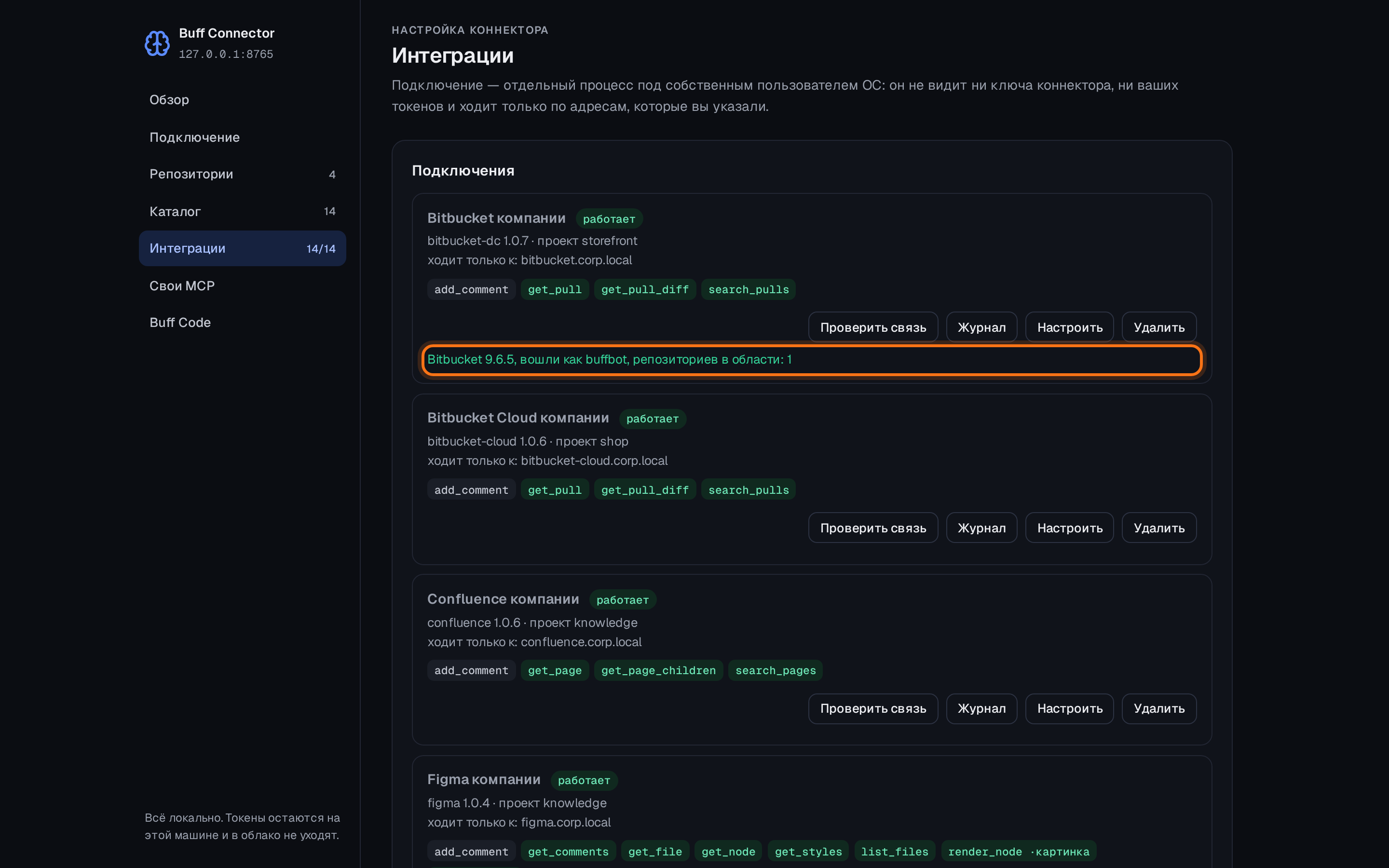Click the Bitbucket Cloud компании card title
This screenshot has width=1389, height=868.
[x=517, y=418]
